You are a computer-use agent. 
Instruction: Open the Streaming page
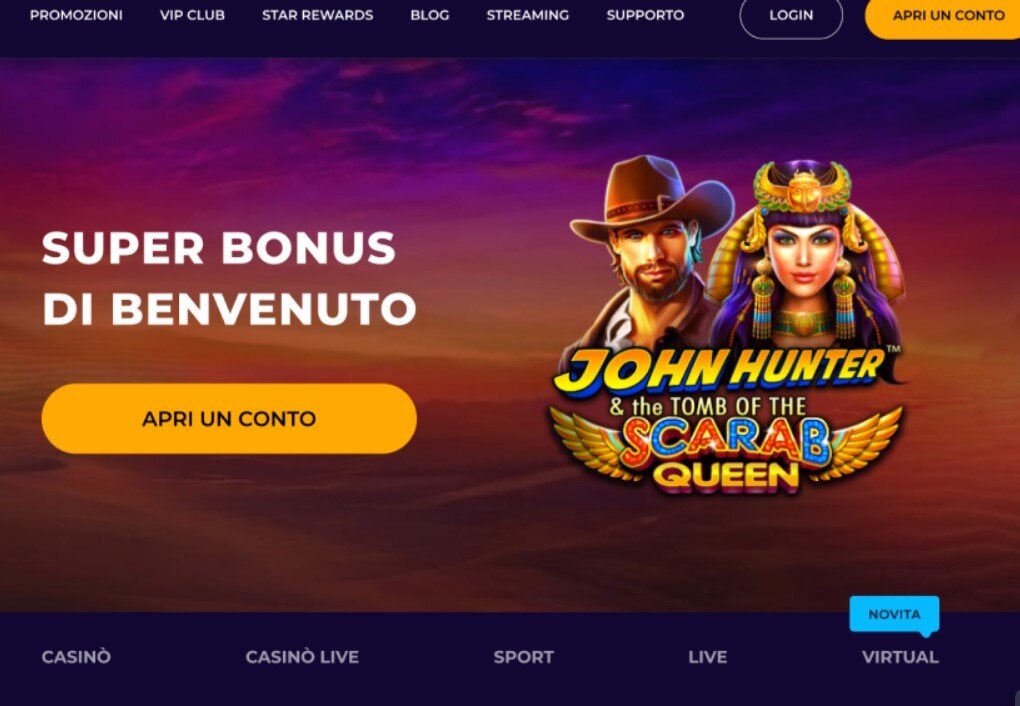pos(528,15)
